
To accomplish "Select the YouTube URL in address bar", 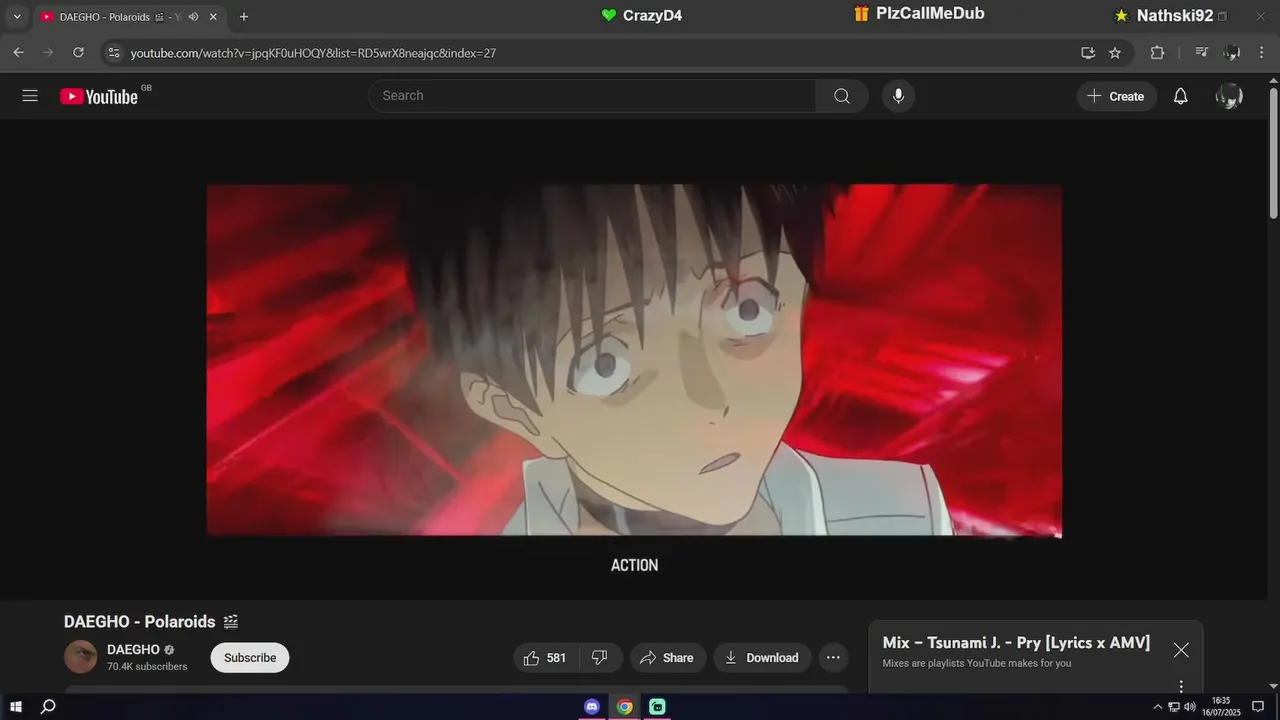I will 313,53.
